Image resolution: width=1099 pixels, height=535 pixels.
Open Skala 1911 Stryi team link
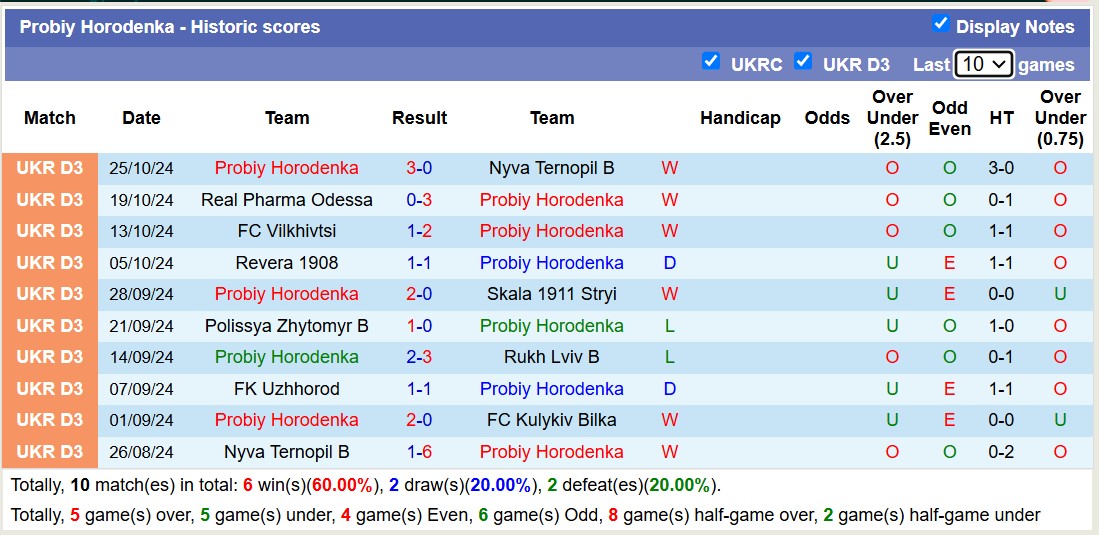(x=552, y=294)
